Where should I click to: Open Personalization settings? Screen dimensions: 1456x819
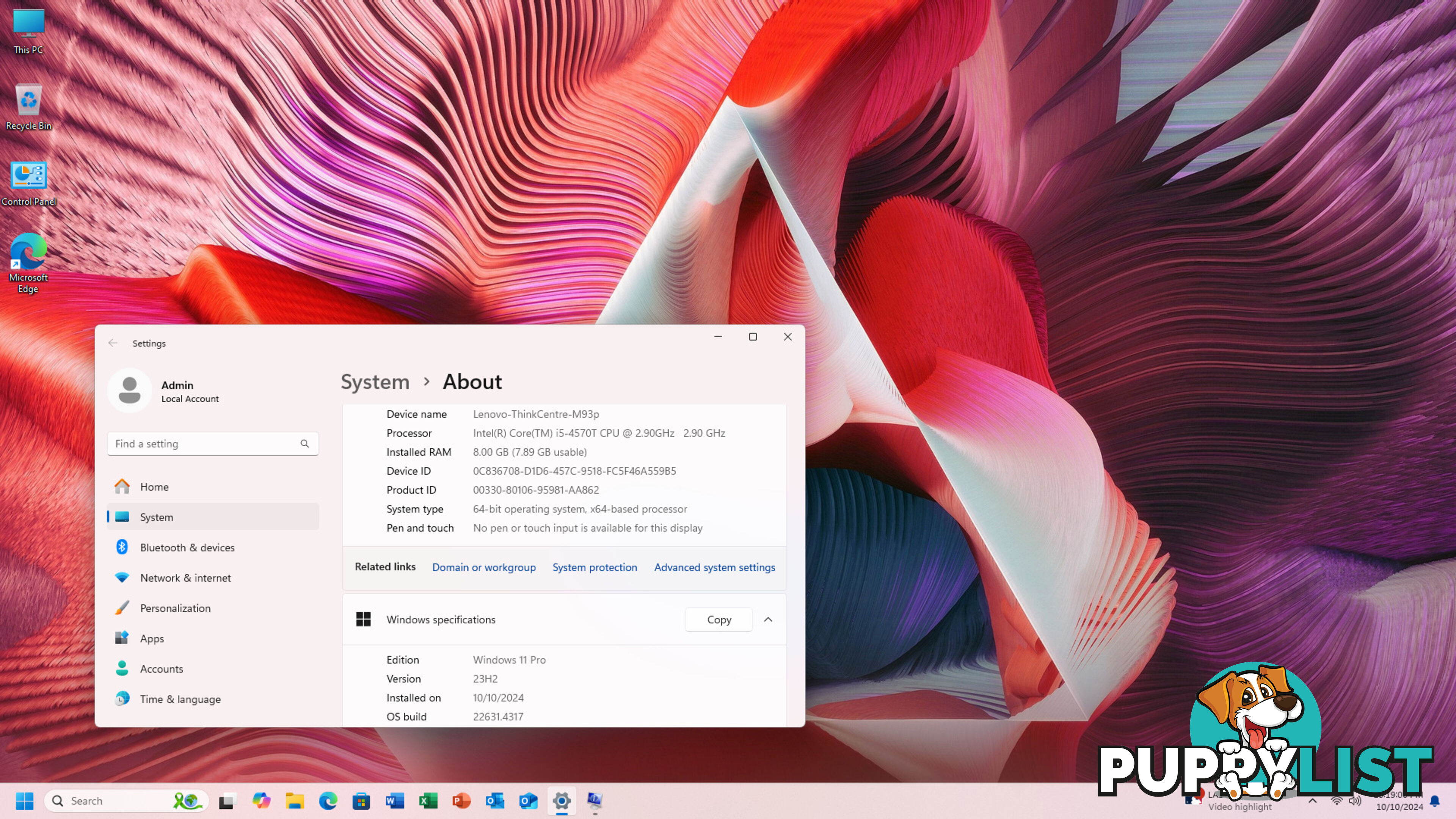click(212, 608)
